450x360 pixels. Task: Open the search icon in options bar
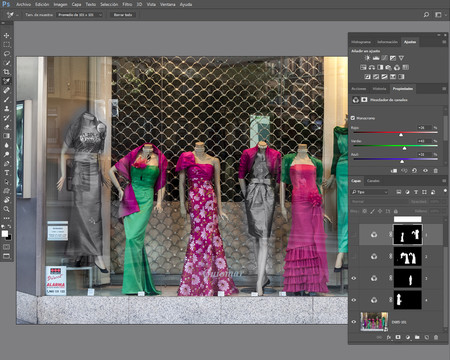coord(426,15)
